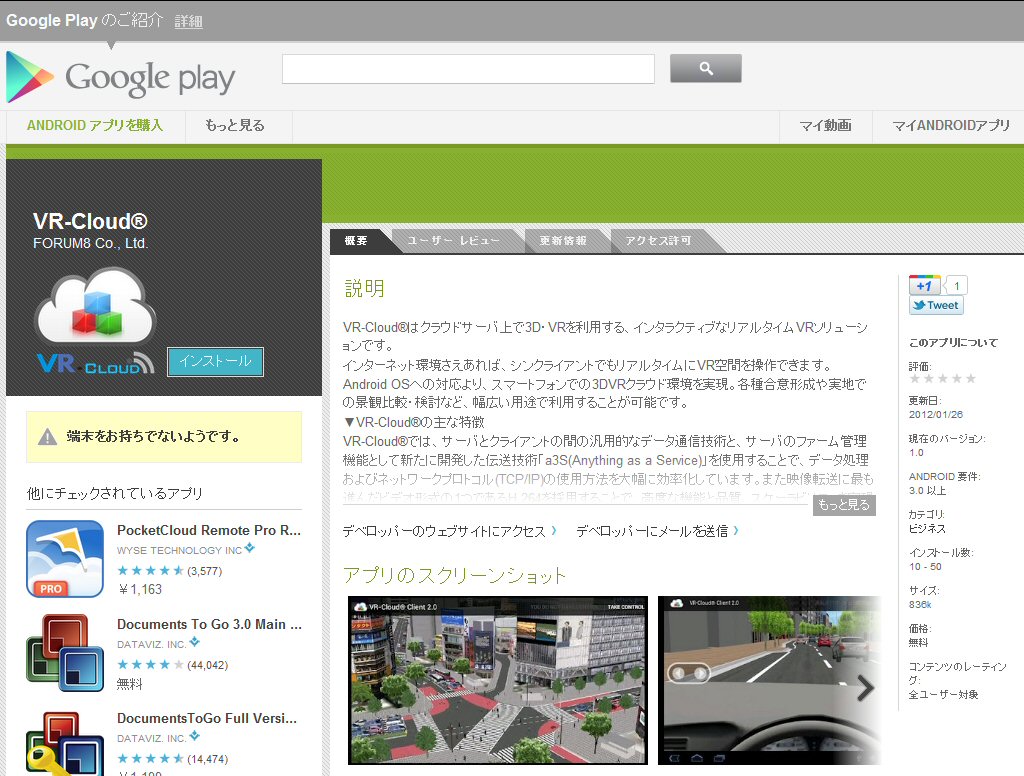The image size is (1024, 776).
Task: Click the WYSE TECHNOLOGY INC developer link
Action: coord(180,551)
